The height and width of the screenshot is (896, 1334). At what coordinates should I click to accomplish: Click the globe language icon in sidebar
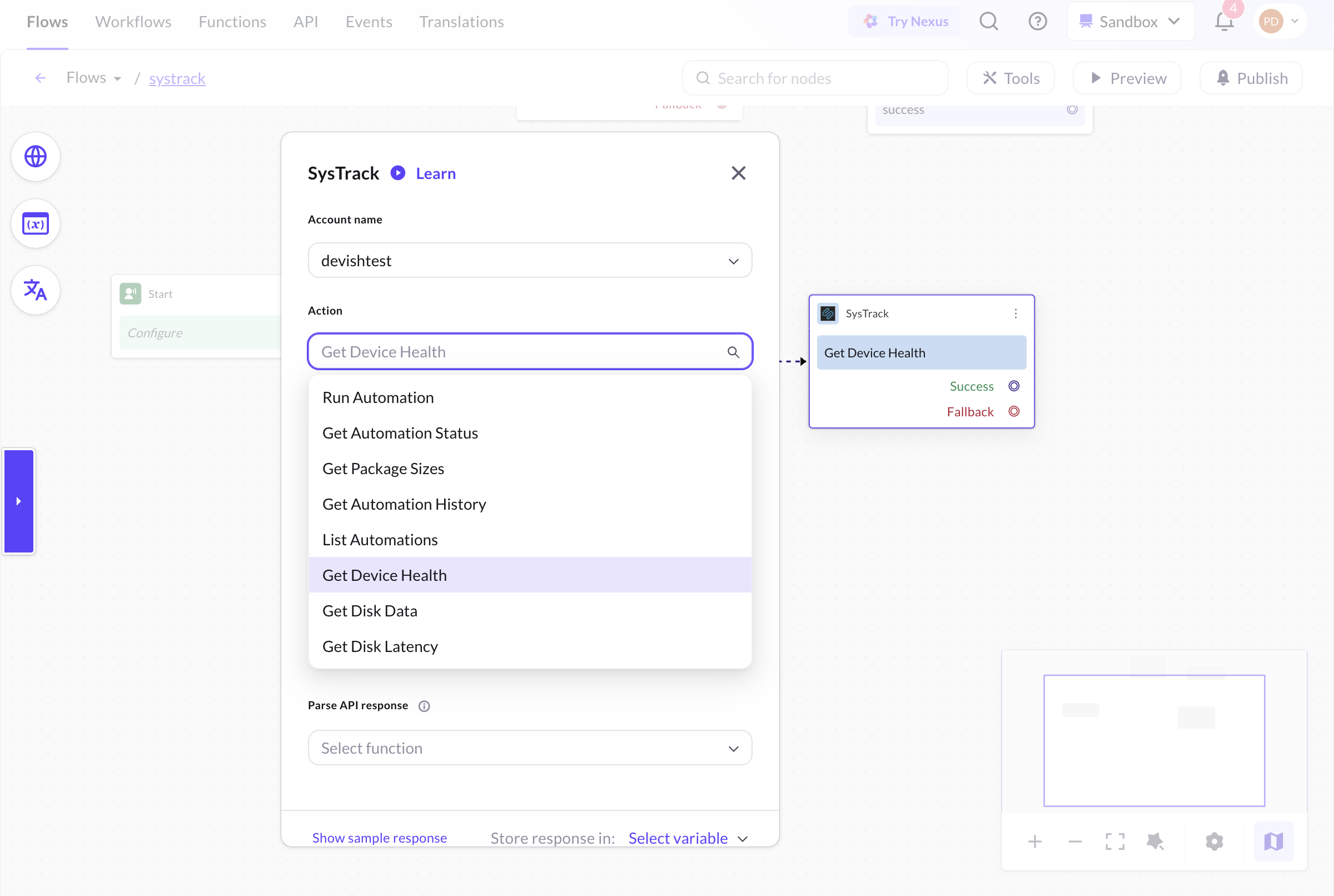36,157
